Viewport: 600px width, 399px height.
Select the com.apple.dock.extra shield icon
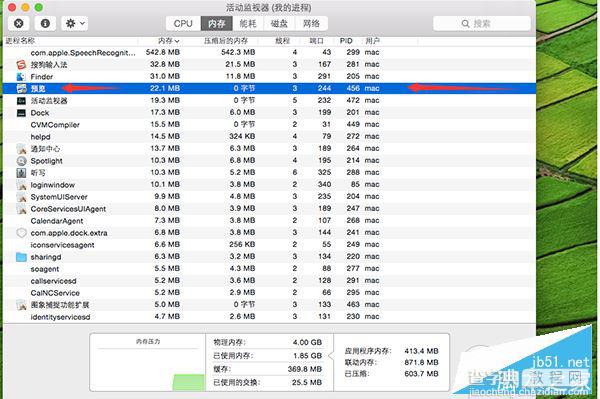point(21,233)
